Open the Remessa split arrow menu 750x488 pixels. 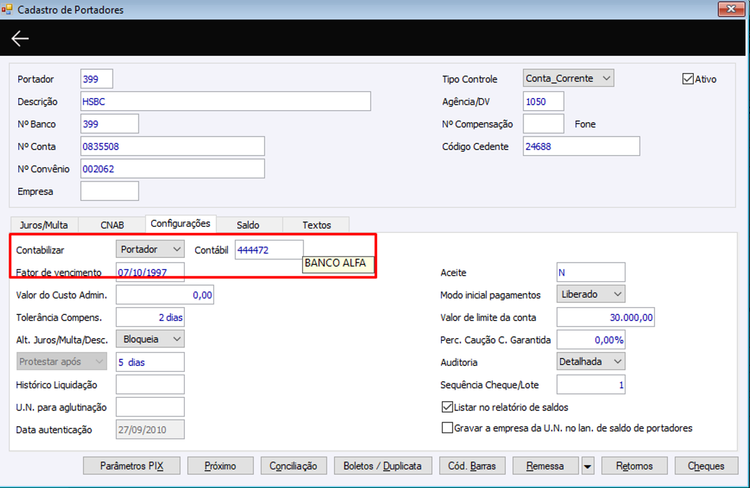coord(587,466)
